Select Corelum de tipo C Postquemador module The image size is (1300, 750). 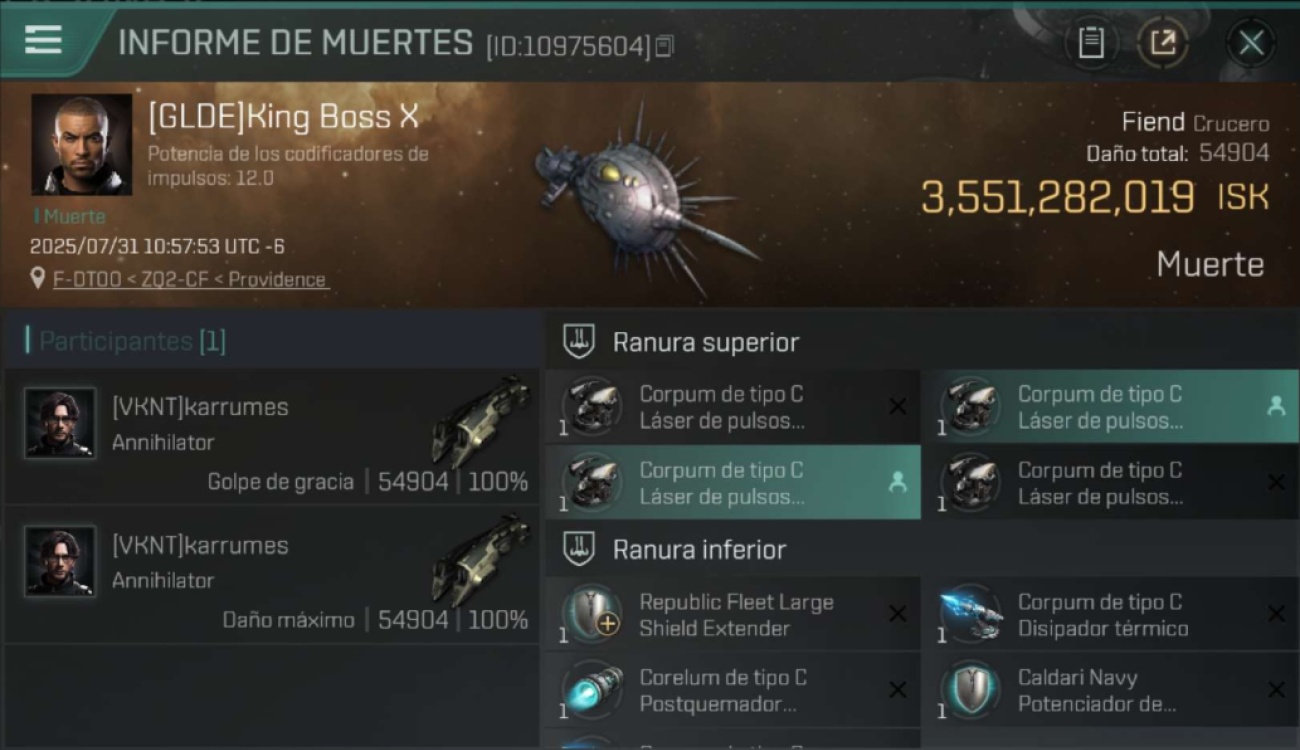733,691
